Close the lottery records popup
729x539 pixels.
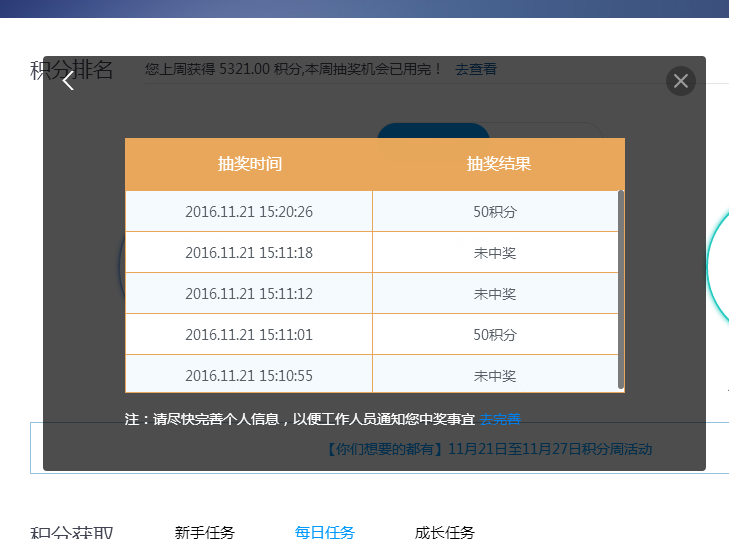[681, 81]
